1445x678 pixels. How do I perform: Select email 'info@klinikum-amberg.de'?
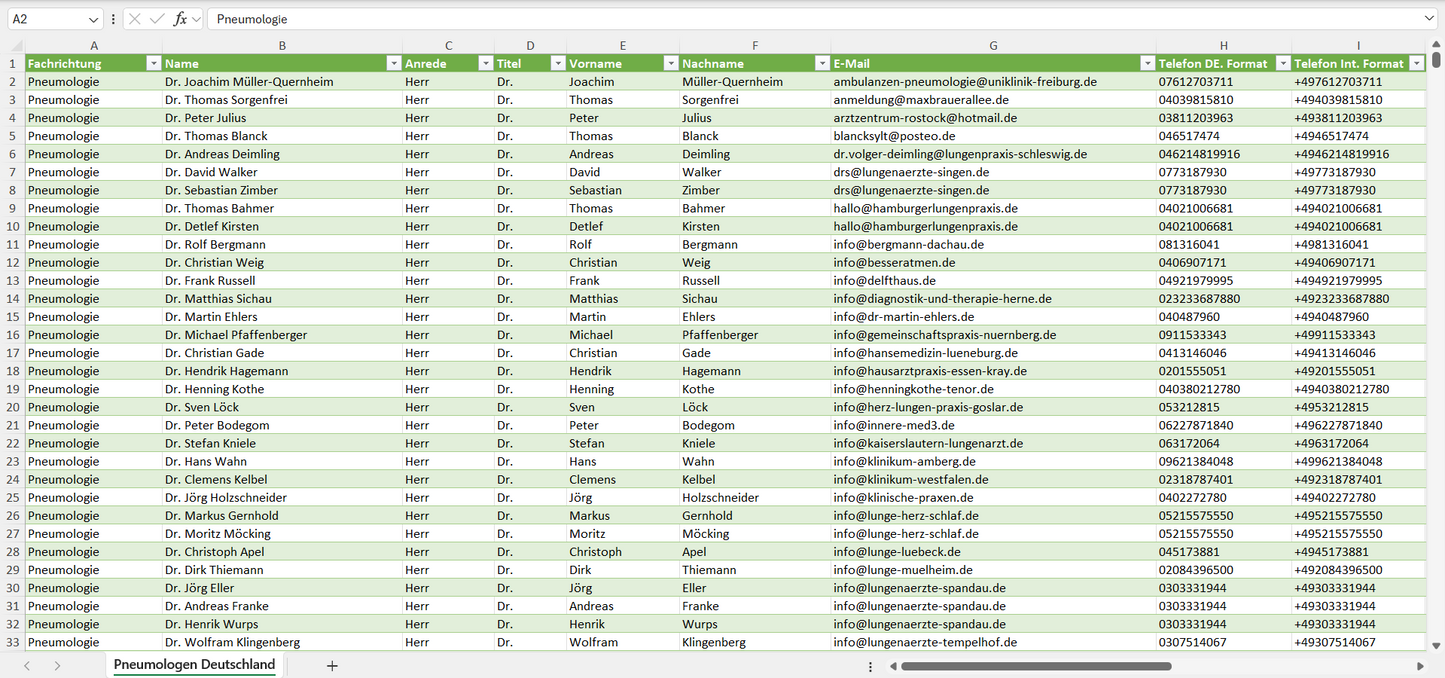click(x=993, y=461)
